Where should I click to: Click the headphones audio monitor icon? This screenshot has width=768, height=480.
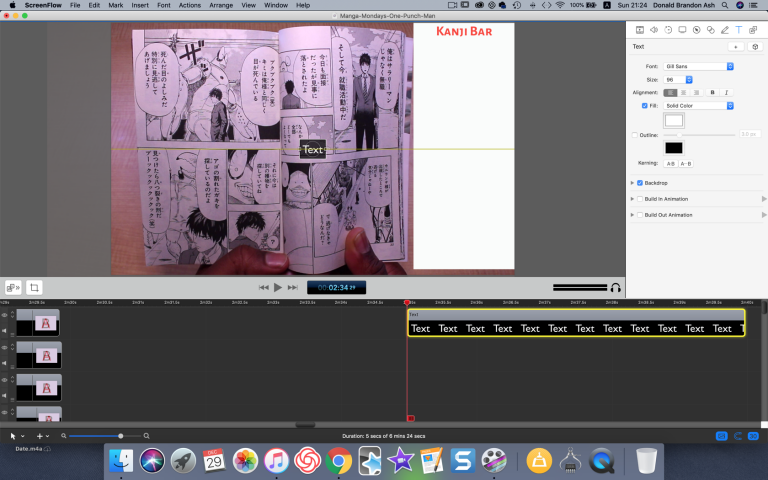pos(616,288)
